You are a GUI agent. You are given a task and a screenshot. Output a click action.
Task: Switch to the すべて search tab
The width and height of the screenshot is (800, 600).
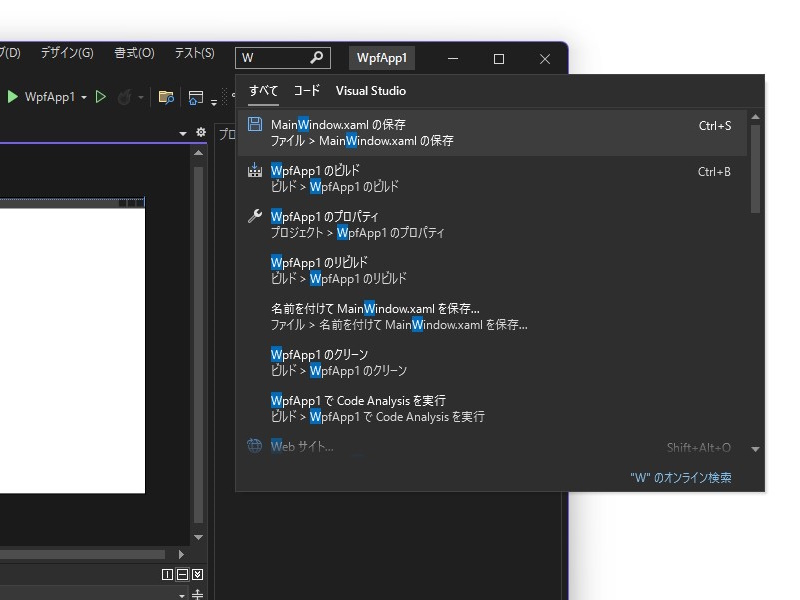(263, 91)
